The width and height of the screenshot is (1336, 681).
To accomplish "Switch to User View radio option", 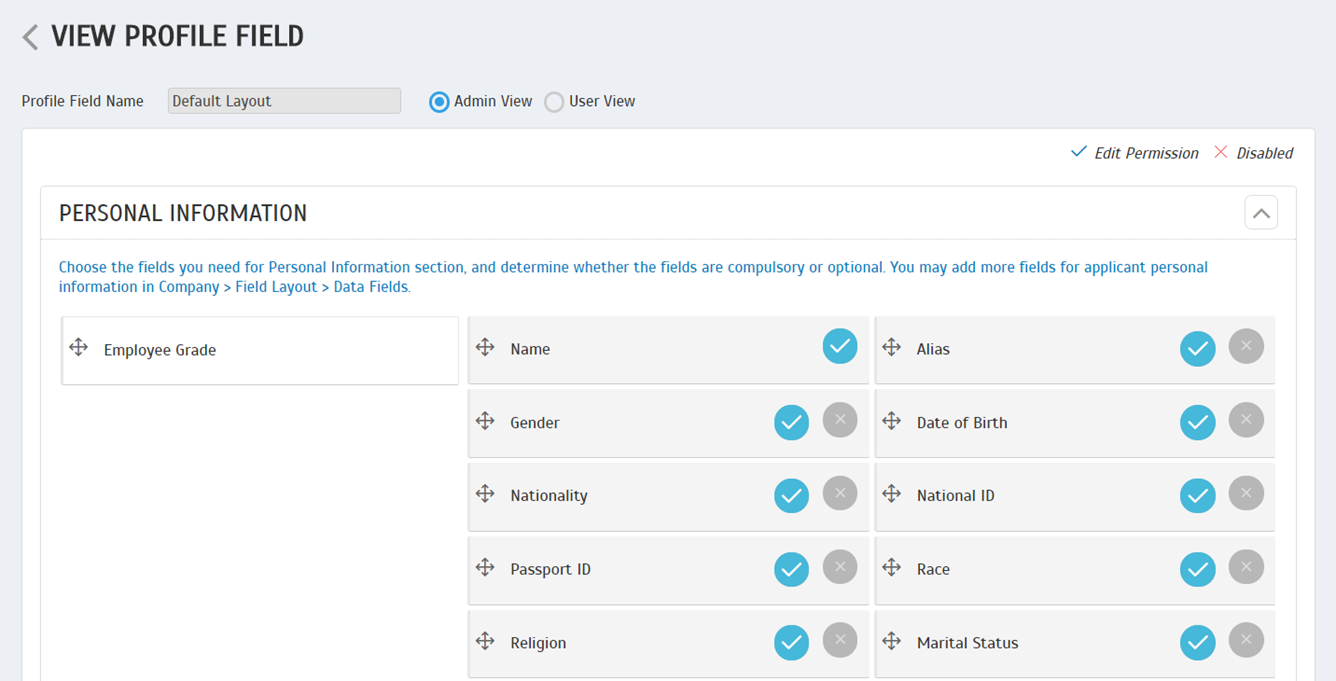I will coord(554,102).
